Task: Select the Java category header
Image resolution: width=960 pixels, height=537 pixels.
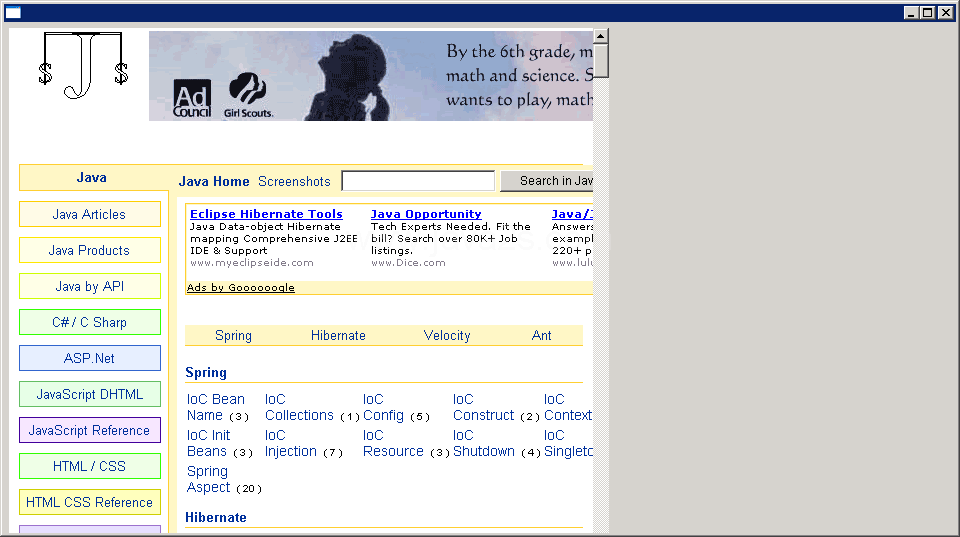Action: click(x=92, y=178)
